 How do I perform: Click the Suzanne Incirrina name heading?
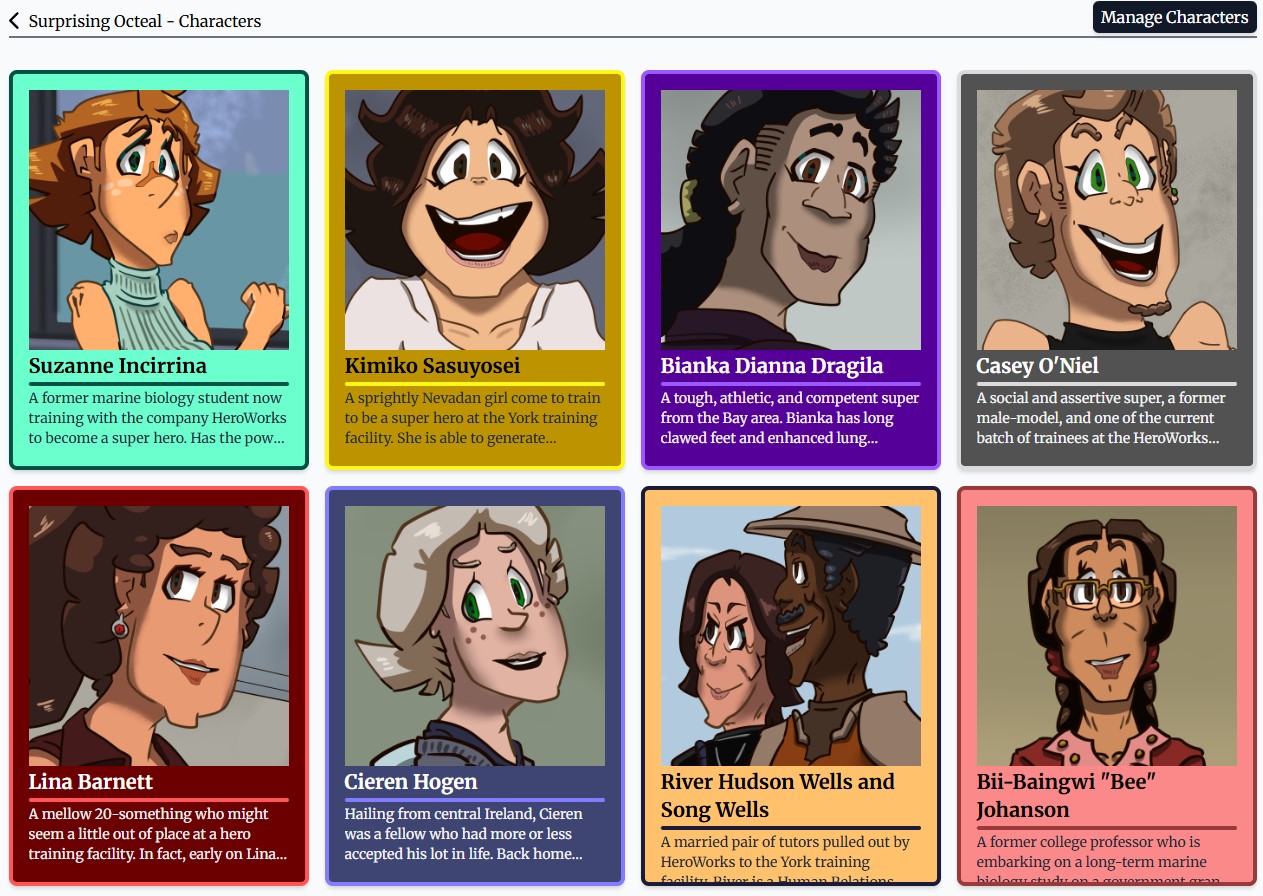point(118,366)
